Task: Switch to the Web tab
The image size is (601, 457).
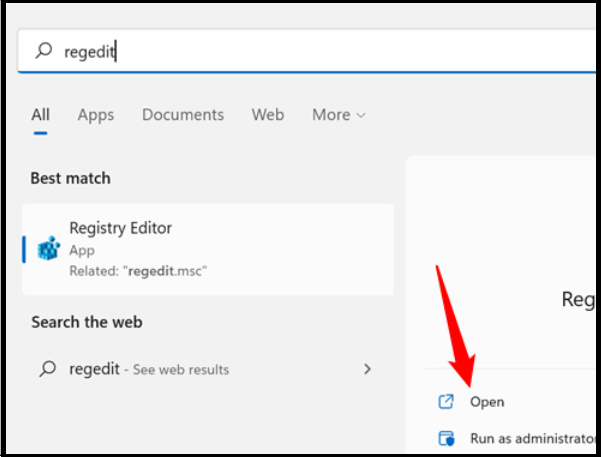Action: 268,115
